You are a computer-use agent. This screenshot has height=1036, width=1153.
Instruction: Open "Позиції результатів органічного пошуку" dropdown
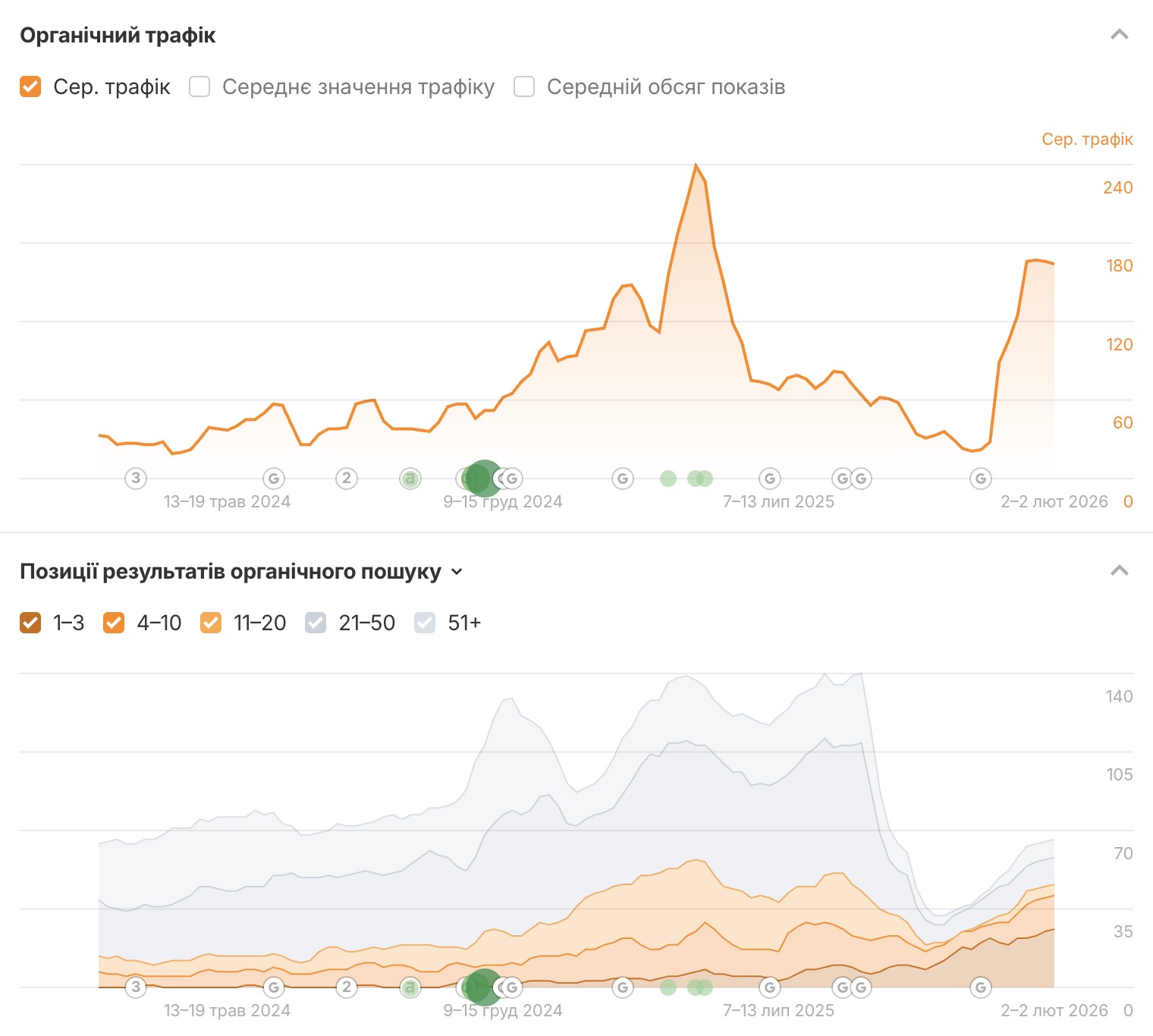(x=457, y=572)
